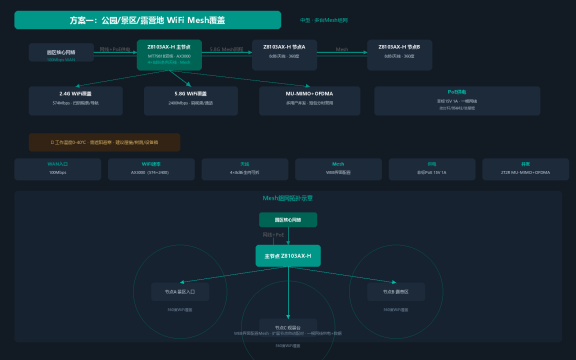Select the Z8103AX-H 节点A box

pos(284,55)
